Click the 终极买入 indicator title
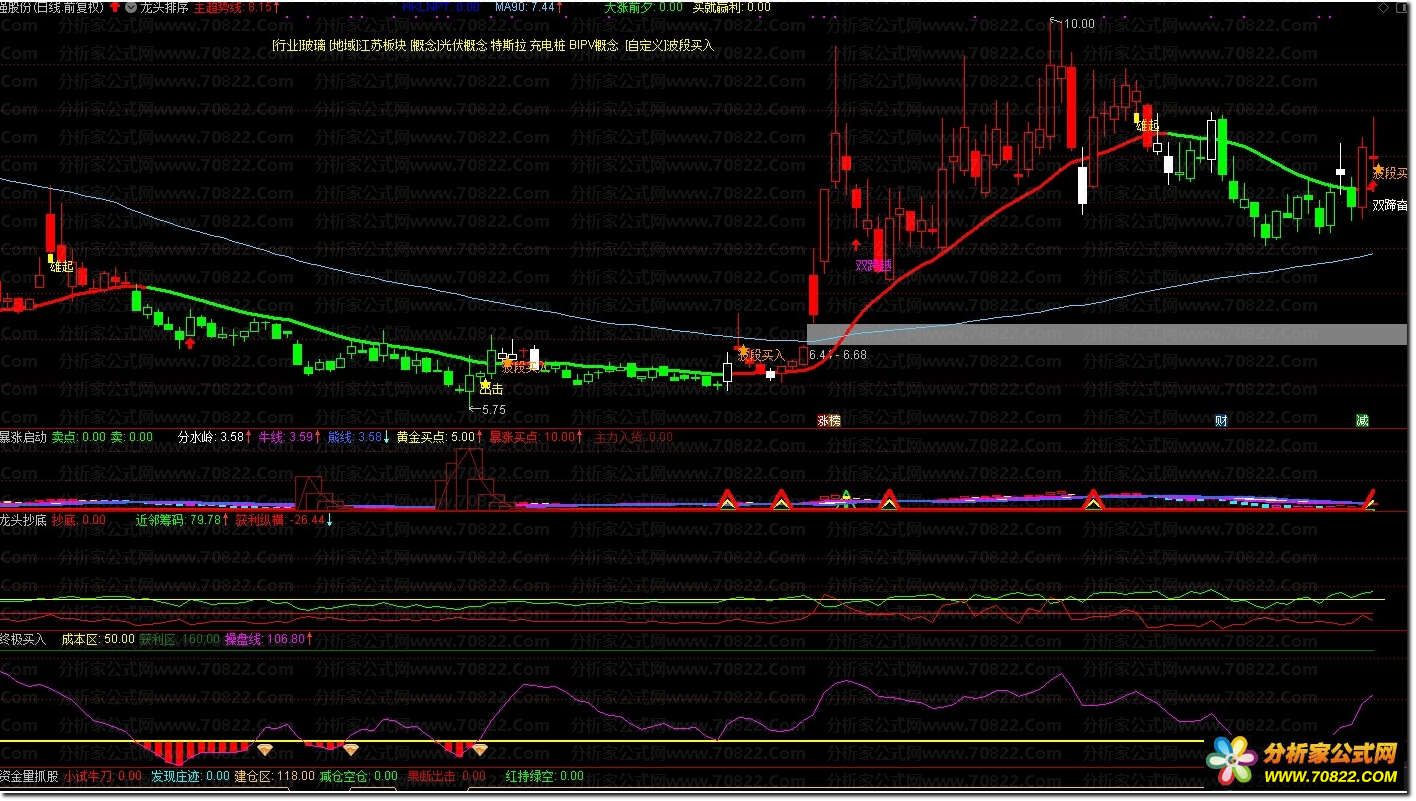The image size is (1416, 801). point(23,638)
